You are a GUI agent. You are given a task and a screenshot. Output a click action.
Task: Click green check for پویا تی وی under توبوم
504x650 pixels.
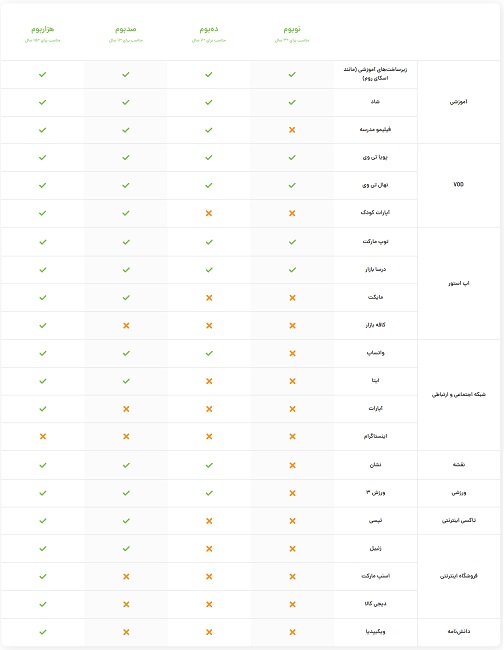click(292, 158)
